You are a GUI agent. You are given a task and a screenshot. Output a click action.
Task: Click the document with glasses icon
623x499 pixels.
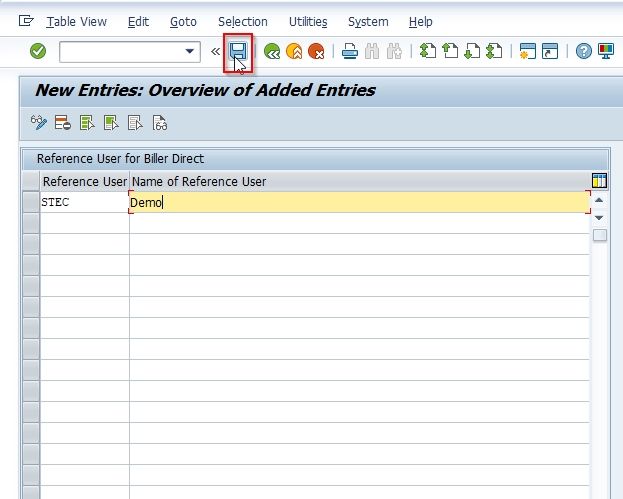pos(160,123)
